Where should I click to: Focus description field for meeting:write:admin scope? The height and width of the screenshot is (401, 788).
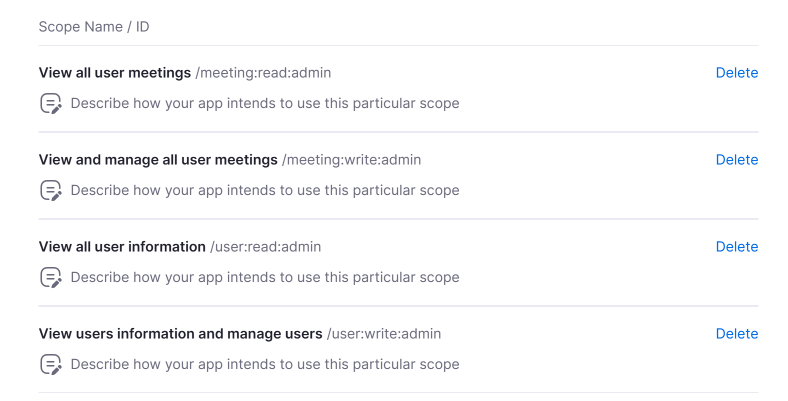point(265,190)
